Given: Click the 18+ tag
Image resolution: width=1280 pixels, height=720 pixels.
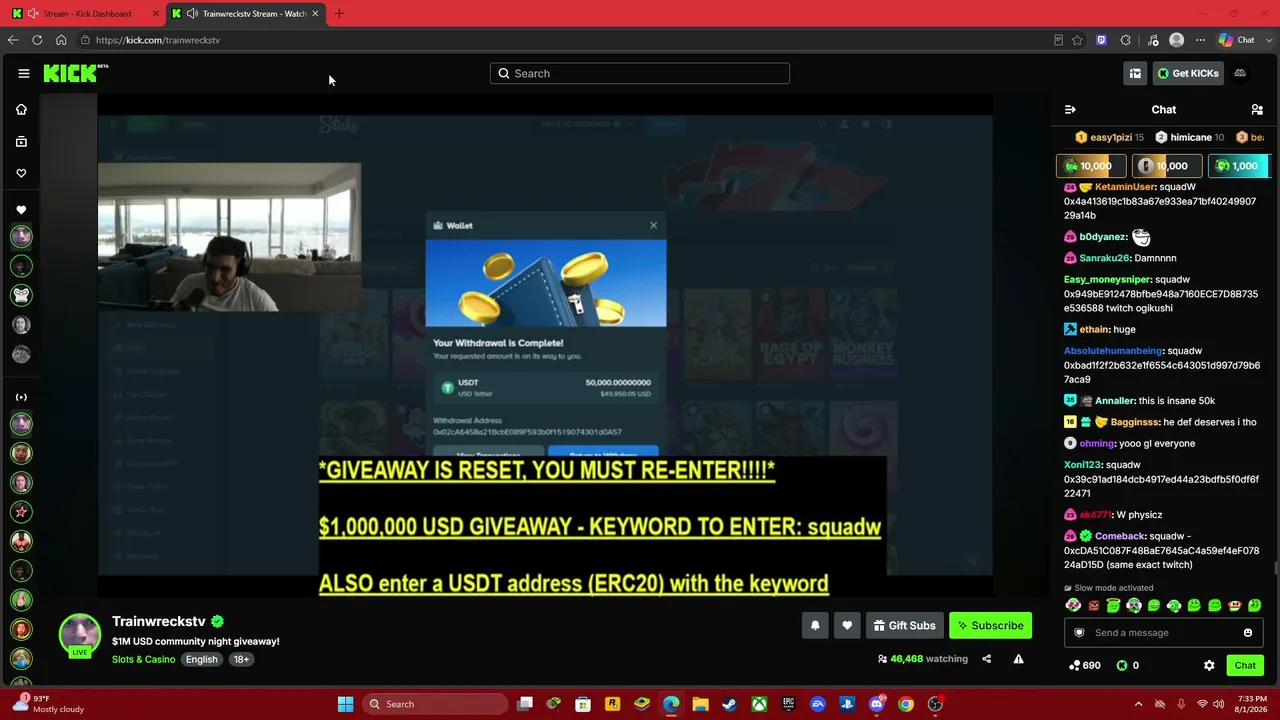Looking at the screenshot, I should point(241,659).
